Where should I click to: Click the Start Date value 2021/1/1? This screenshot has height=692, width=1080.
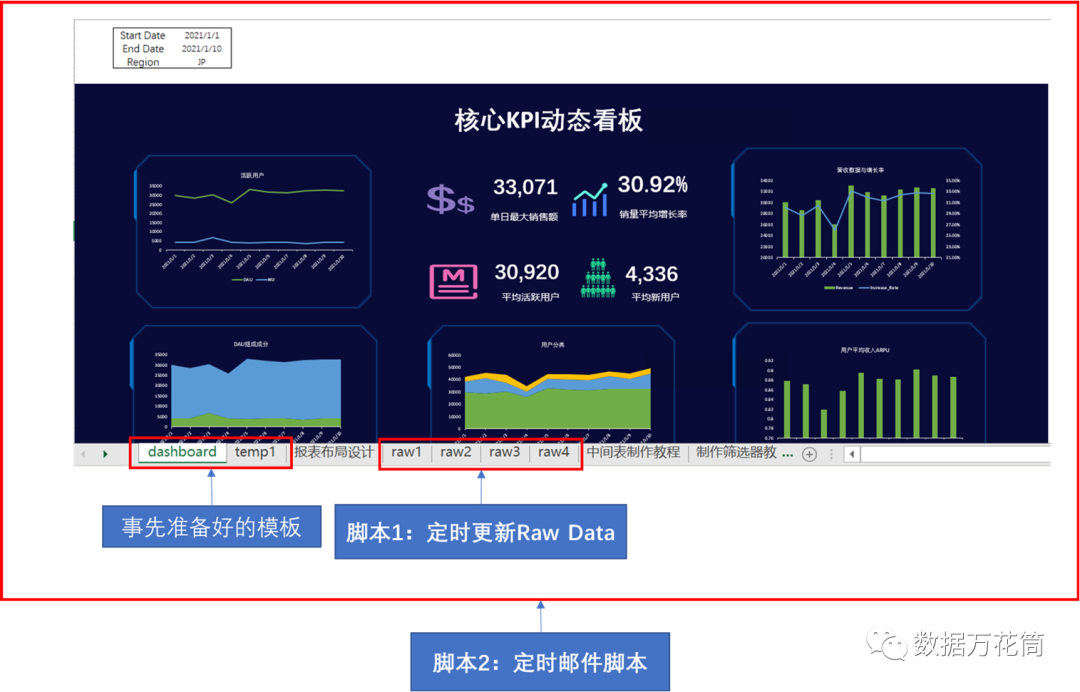(x=202, y=35)
